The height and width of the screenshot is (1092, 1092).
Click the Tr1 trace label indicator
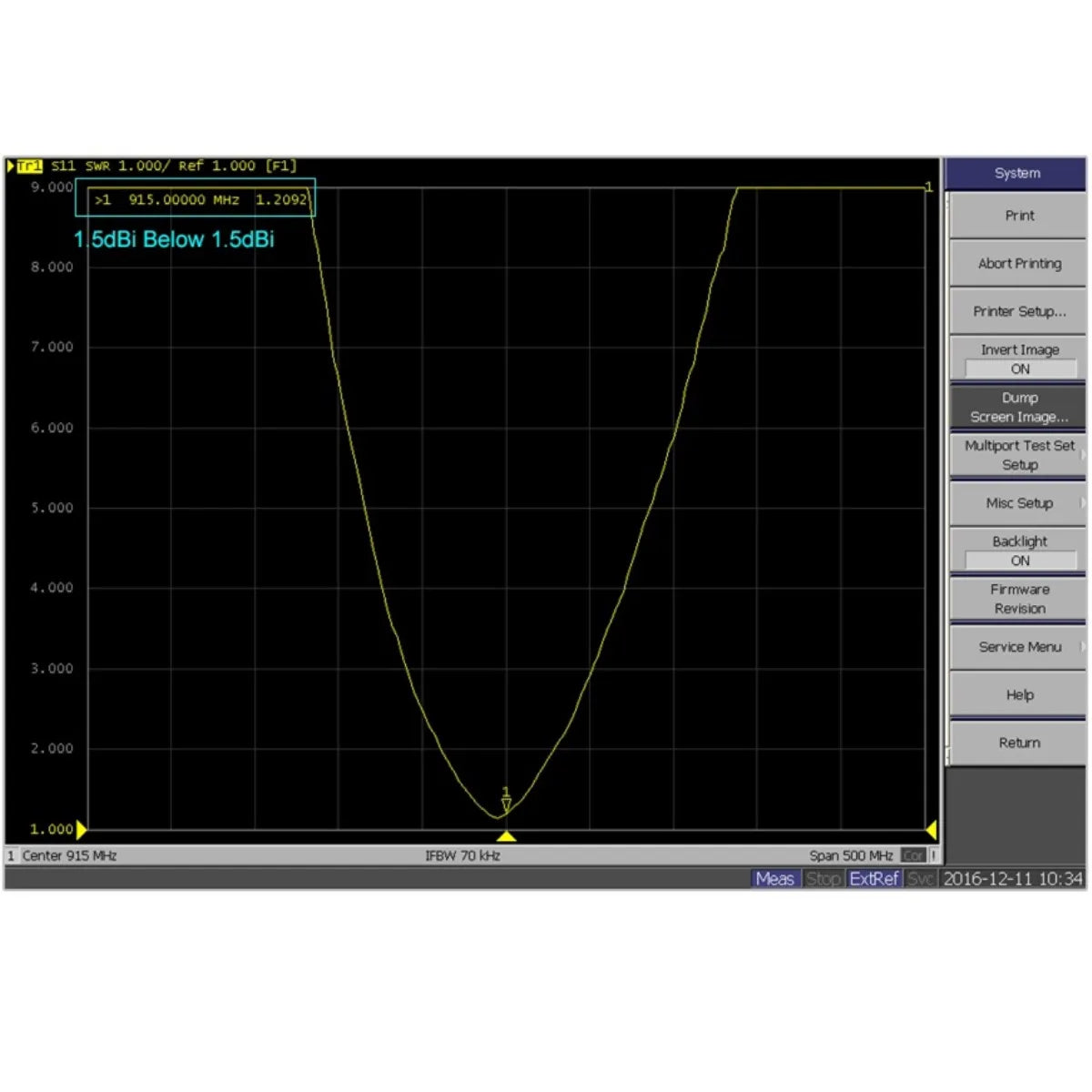click(x=28, y=166)
